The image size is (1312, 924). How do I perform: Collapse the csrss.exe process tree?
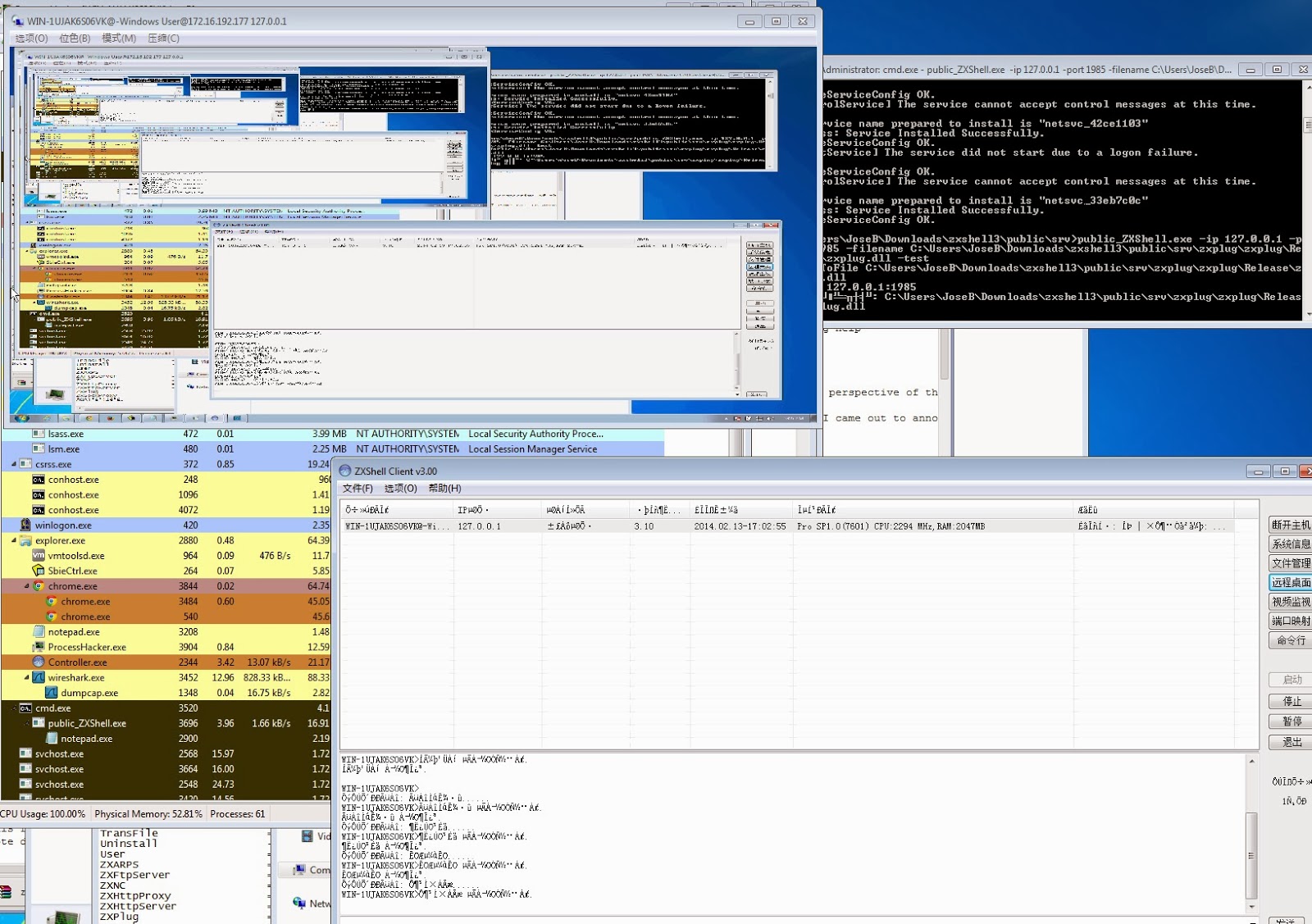pyautogui.click(x=13, y=464)
